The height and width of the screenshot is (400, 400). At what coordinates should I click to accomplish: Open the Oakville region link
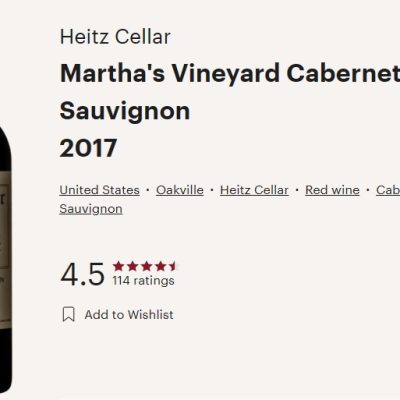tap(180, 190)
